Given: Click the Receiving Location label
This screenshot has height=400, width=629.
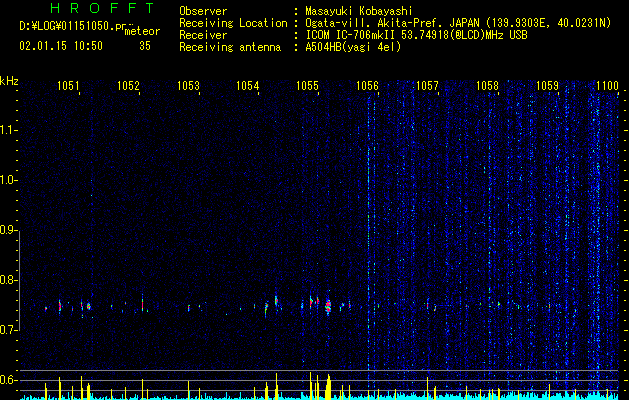Looking at the screenshot, I should tap(233, 23).
